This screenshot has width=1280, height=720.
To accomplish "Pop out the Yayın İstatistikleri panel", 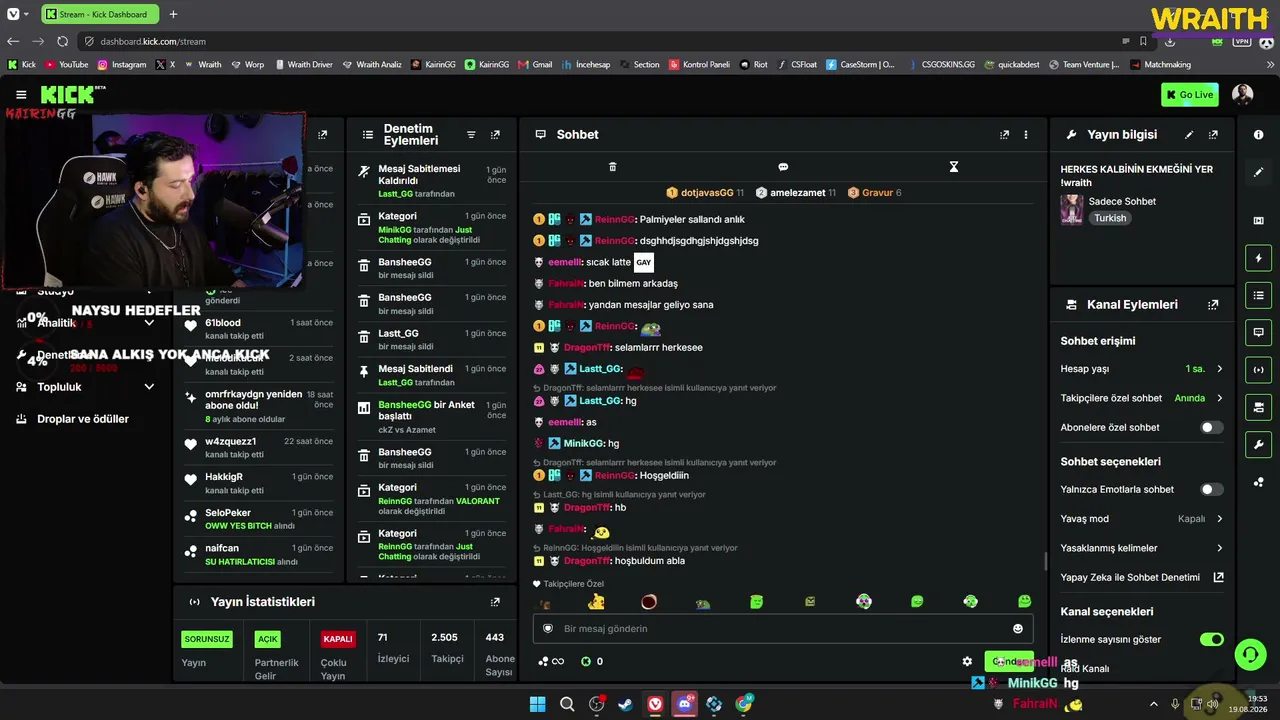I will (x=495, y=602).
